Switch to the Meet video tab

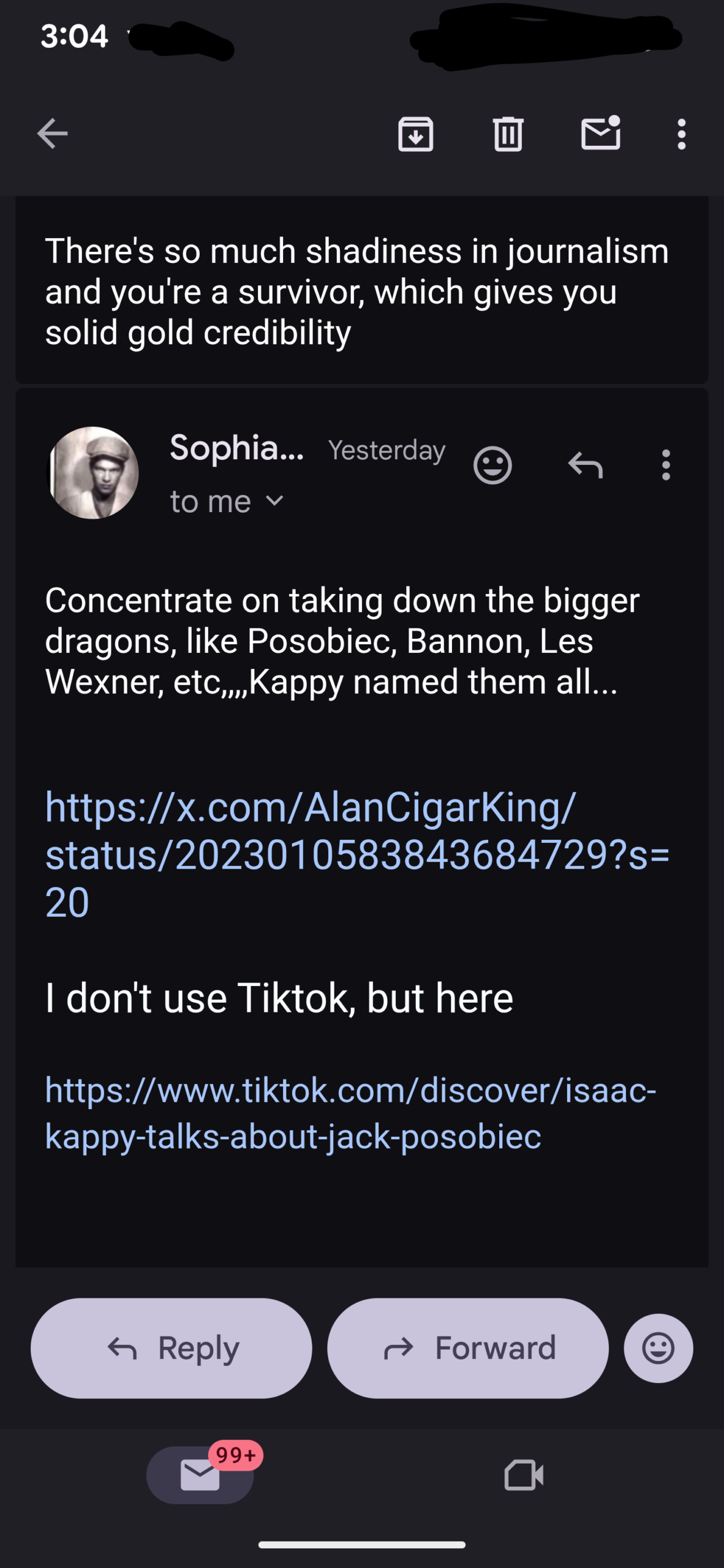tap(524, 1475)
